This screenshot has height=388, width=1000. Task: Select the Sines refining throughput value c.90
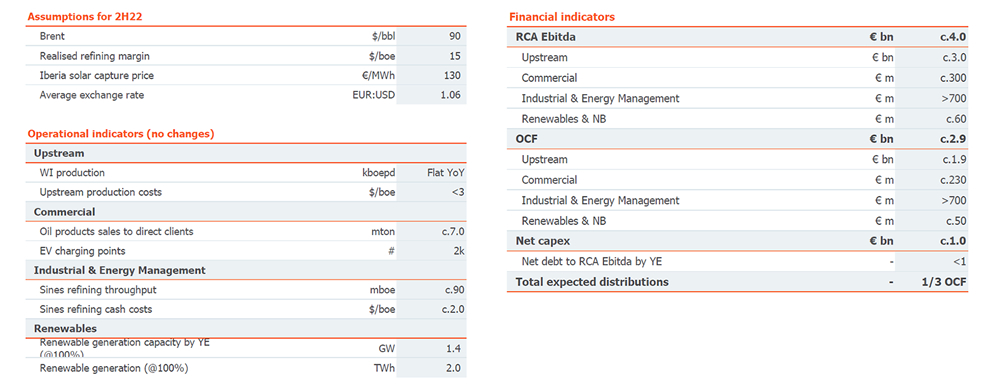pyautogui.click(x=451, y=290)
